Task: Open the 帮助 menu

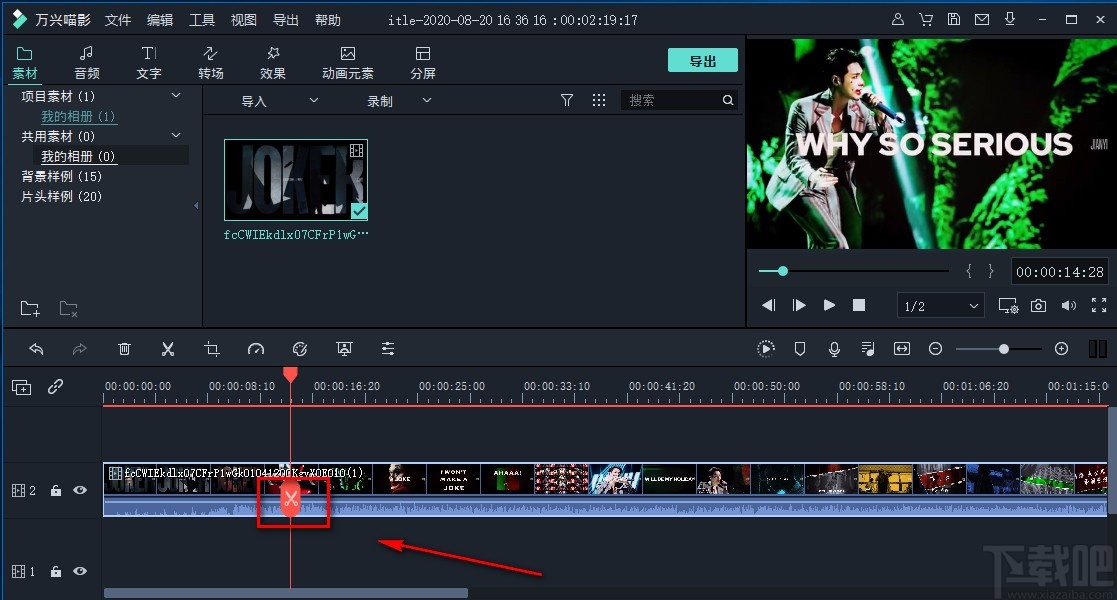Action: point(328,20)
